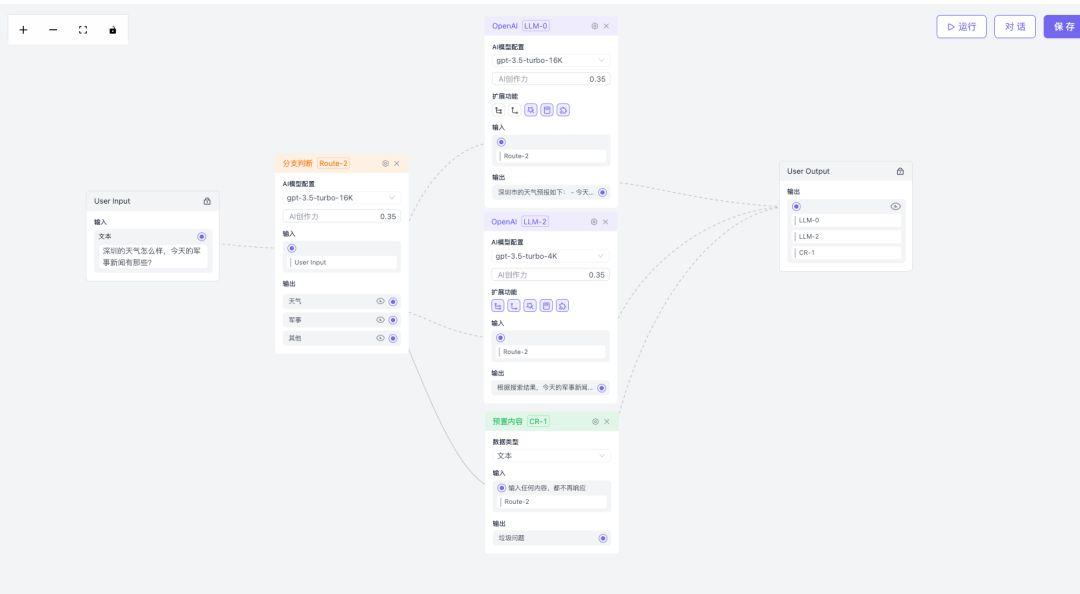The width and height of the screenshot is (1080, 594).
Task: Click the 运行 run button
Action: [x=961, y=27]
